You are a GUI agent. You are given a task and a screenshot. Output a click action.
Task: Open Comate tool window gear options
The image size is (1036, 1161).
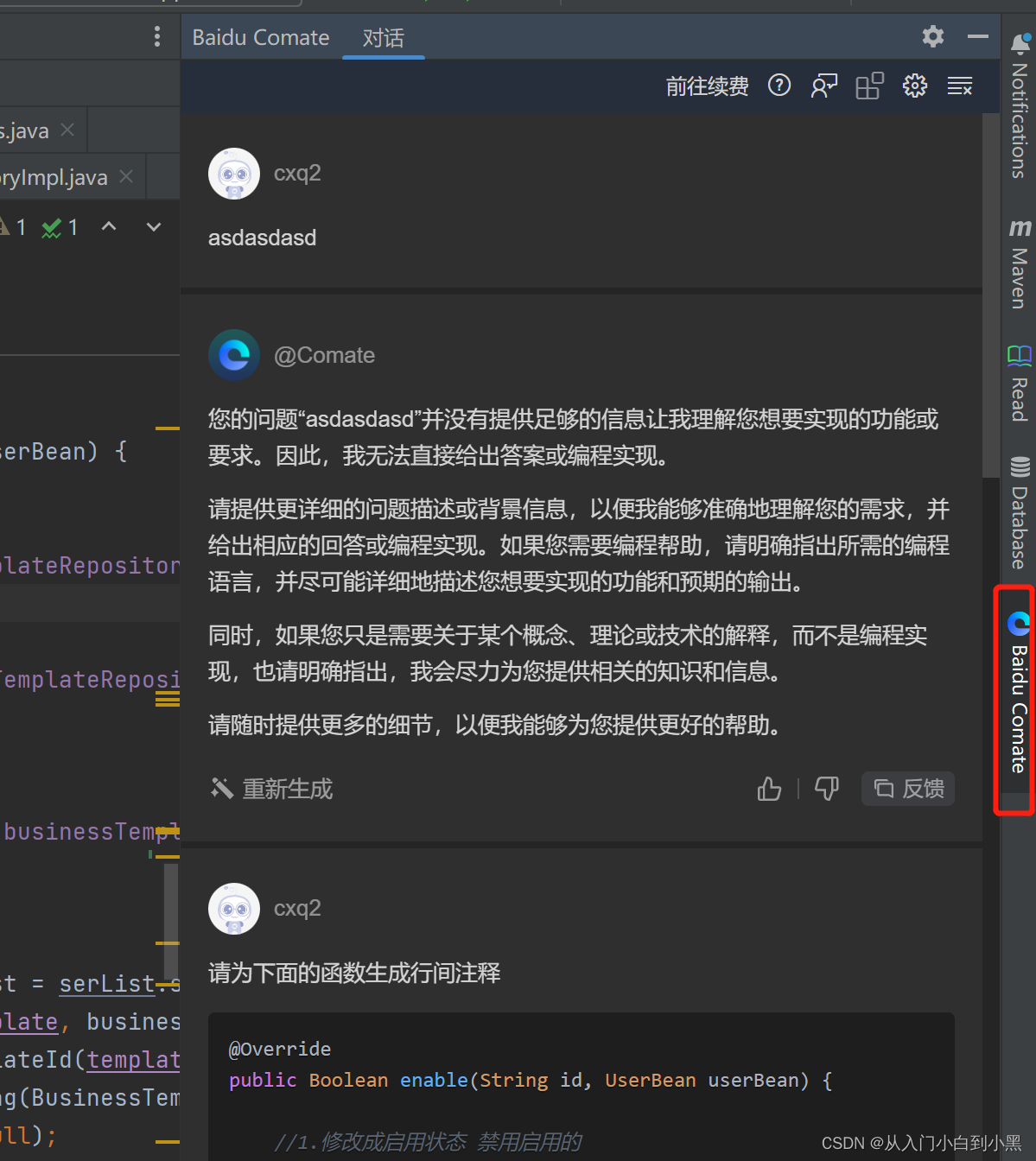[x=933, y=36]
